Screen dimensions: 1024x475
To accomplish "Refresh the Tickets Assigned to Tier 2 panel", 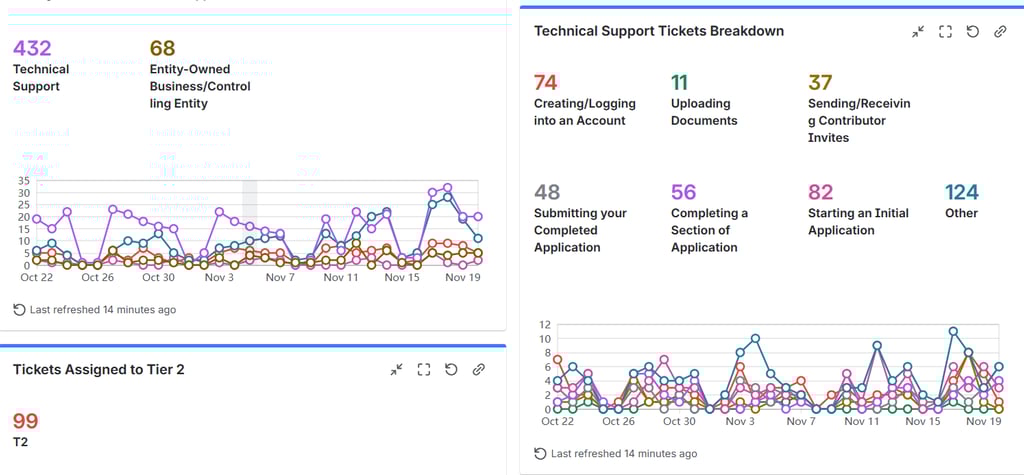I will pos(451,370).
